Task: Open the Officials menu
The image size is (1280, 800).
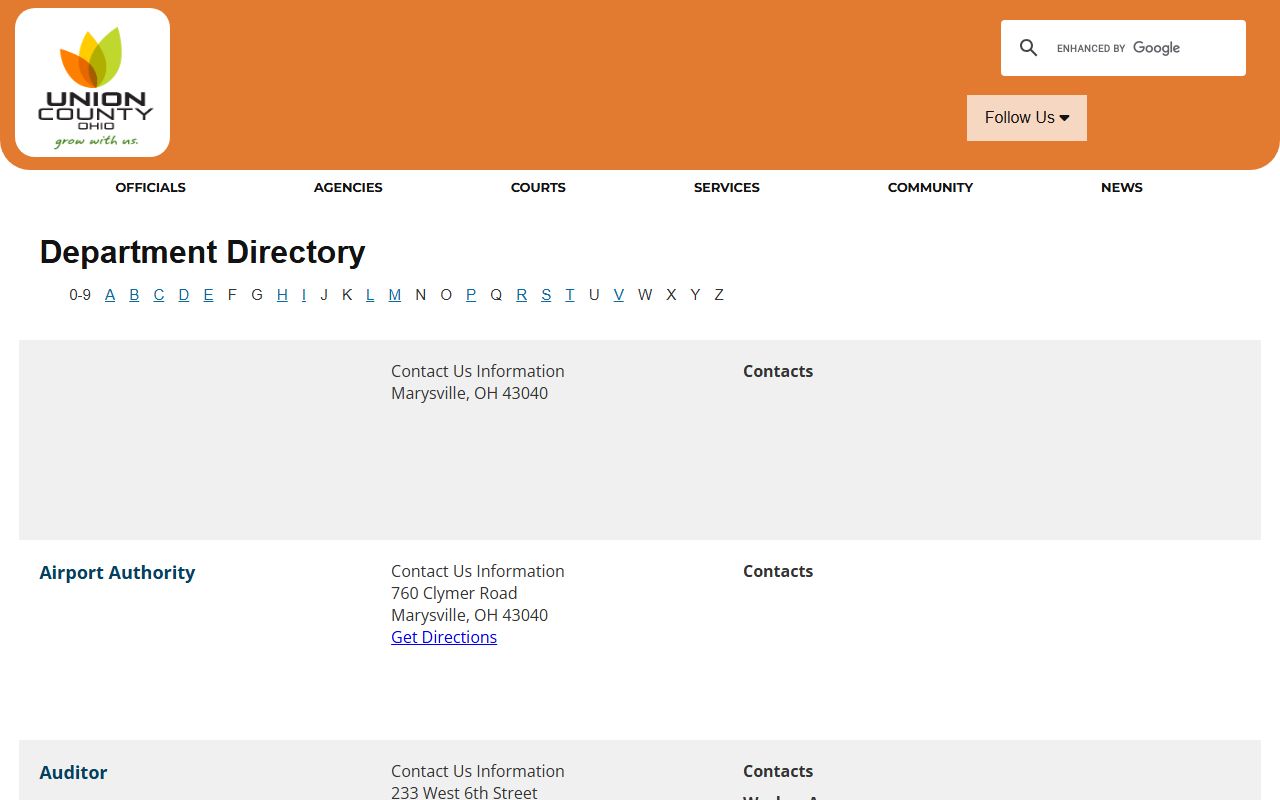Action: pyautogui.click(x=150, y=187)
